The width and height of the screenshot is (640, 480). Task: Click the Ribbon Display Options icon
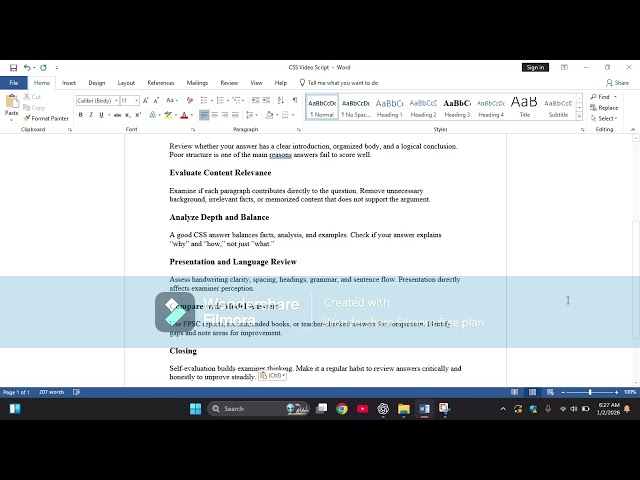(x=564, y=67)
